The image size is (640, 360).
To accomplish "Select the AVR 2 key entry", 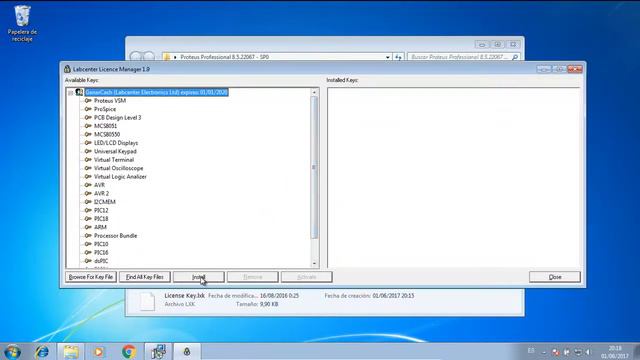I will pos(101,193).
